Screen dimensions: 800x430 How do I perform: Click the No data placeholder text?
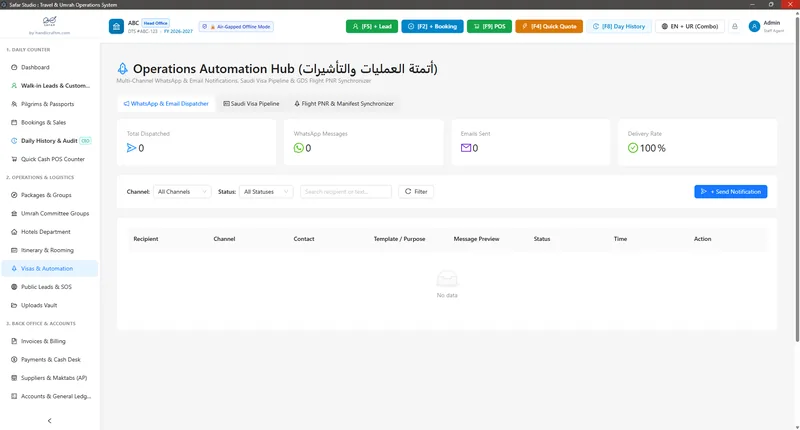coord(447,295)
